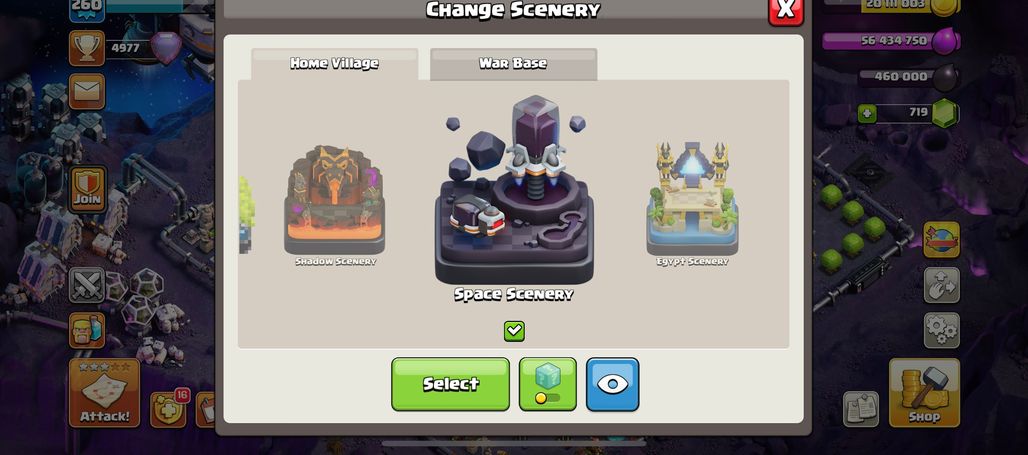Open the crossed swords battle log icon

coord(87,285)
